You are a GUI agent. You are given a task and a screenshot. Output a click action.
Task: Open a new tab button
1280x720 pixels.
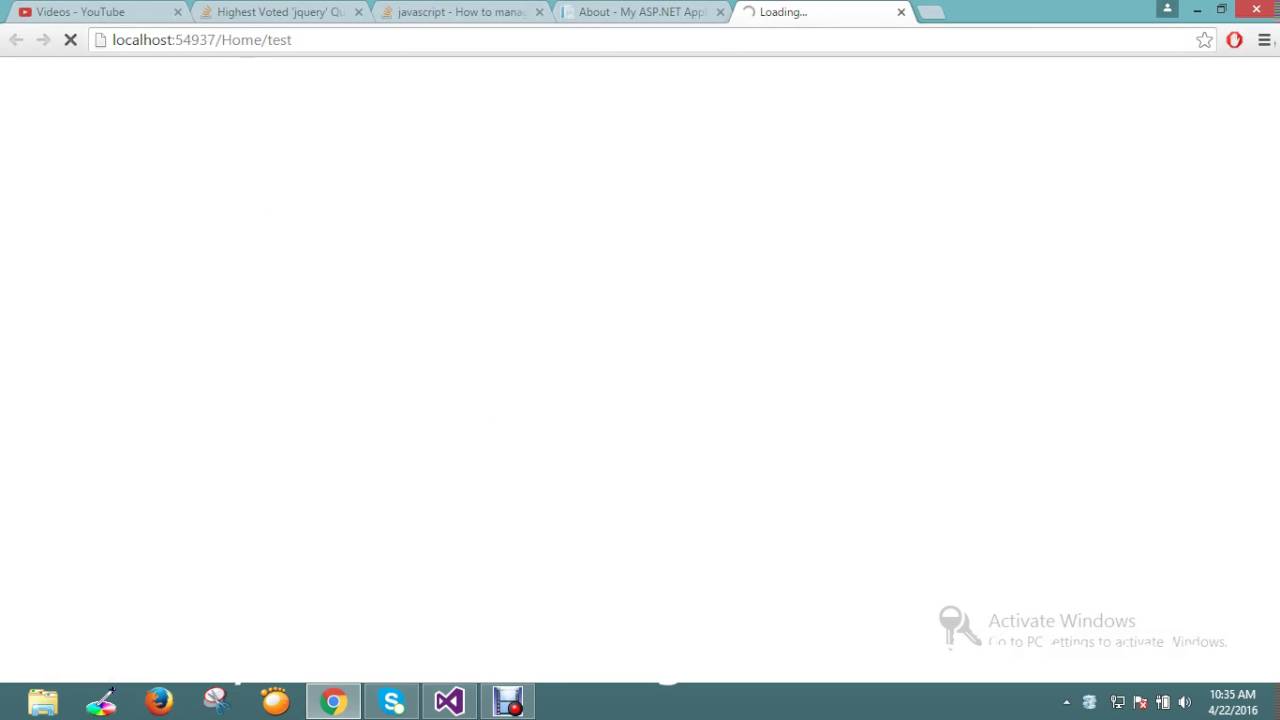931,12
